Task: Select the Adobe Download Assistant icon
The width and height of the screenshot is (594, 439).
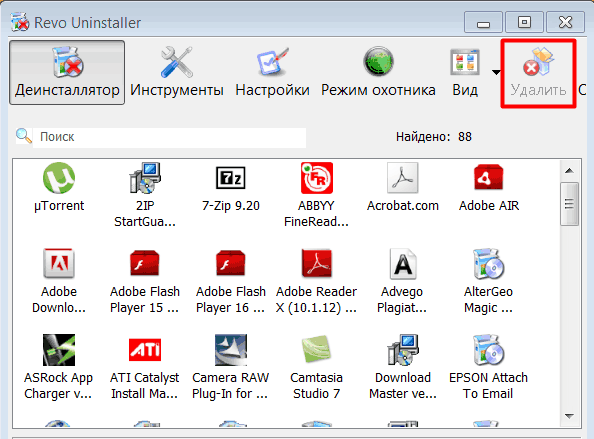Action: pos(59,263)
